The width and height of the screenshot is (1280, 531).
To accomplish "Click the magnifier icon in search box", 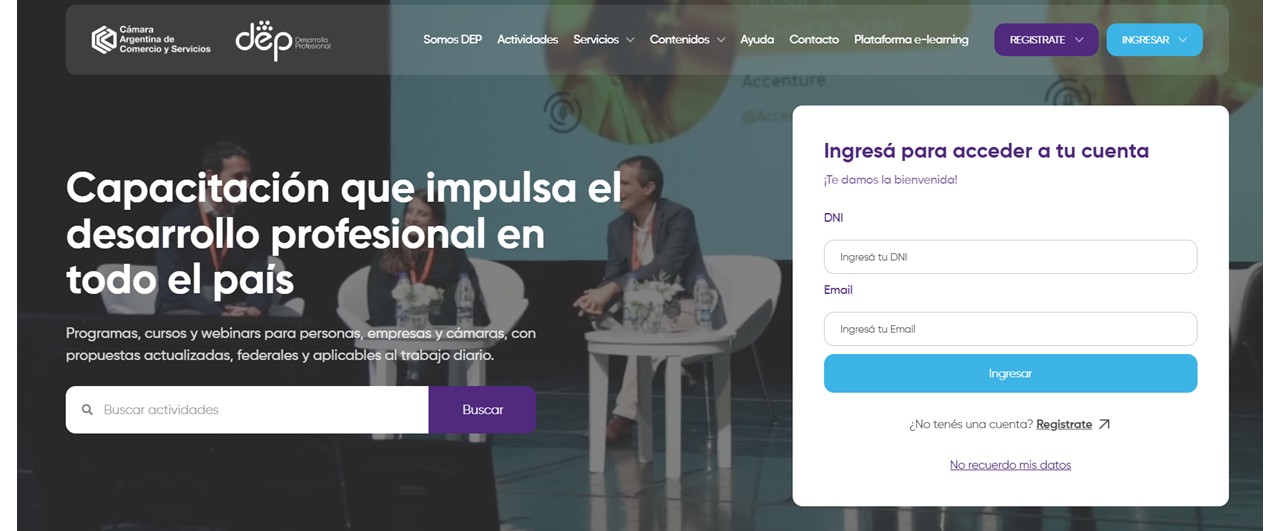I will (87, 410).
